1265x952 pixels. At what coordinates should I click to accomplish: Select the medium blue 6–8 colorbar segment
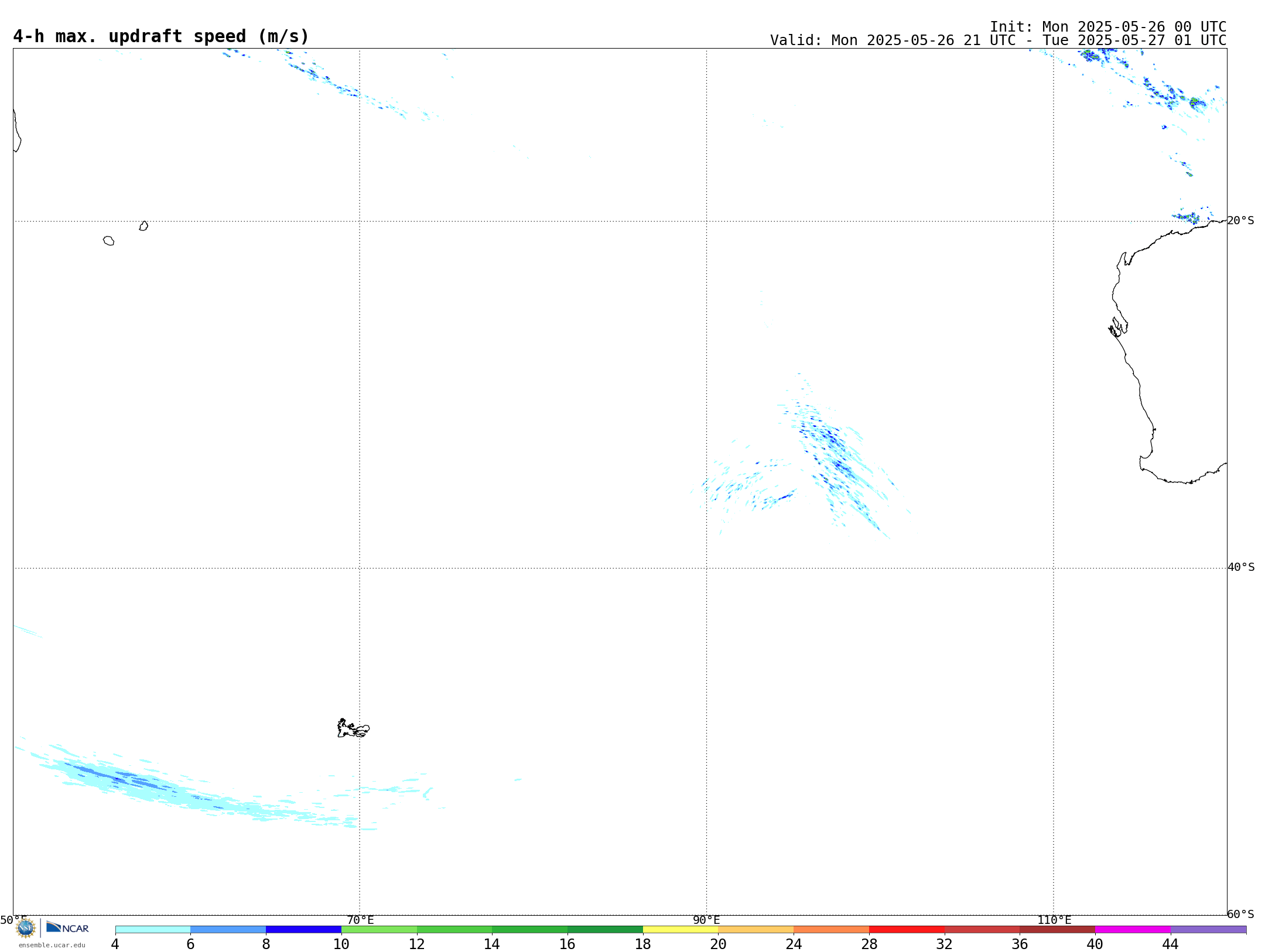pyautogui.click(x=228, y=930)
